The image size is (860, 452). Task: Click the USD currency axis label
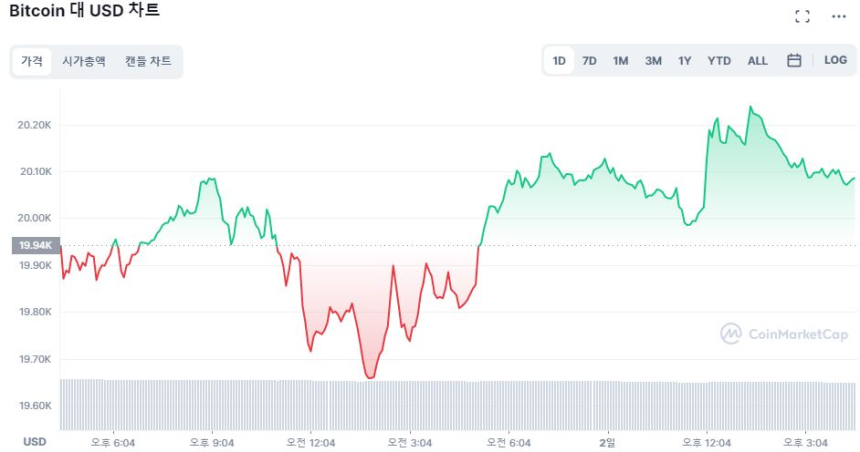coord(34,441)
